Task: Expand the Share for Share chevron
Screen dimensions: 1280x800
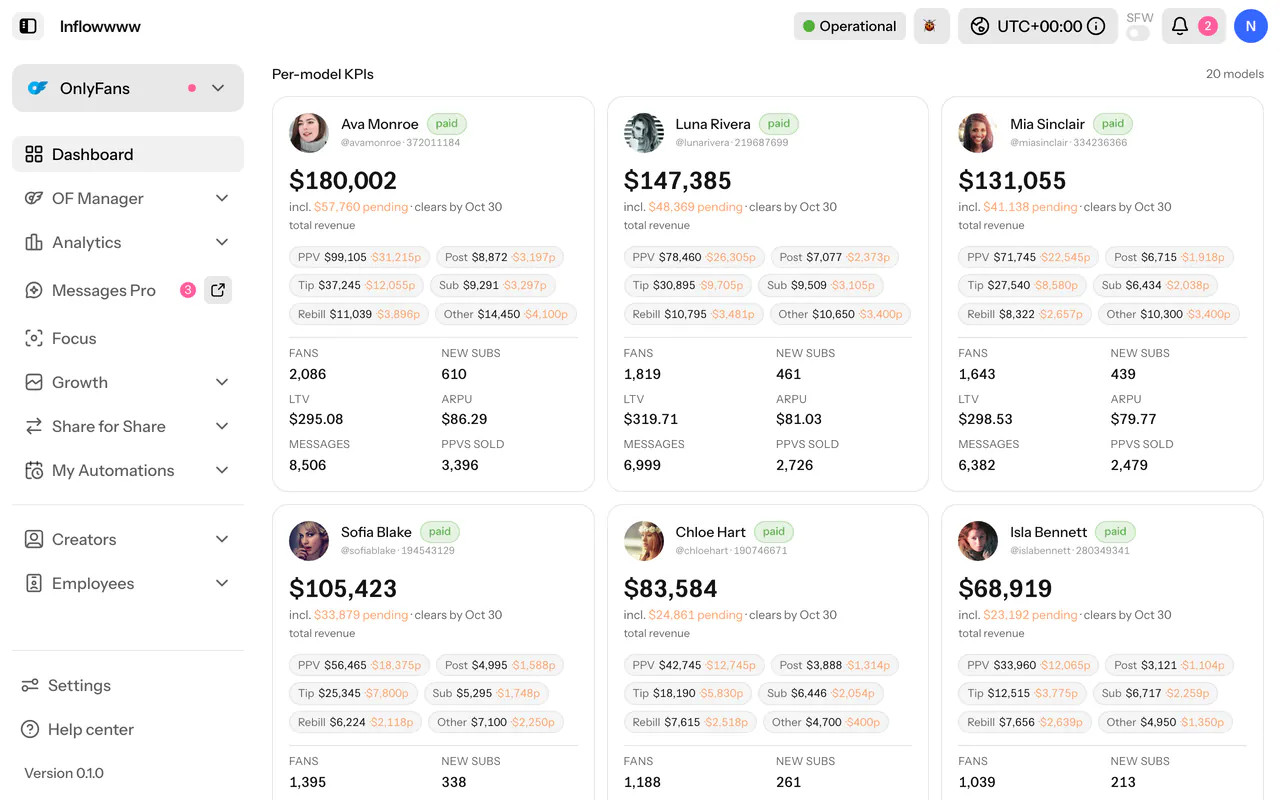Action: (222, 426)
